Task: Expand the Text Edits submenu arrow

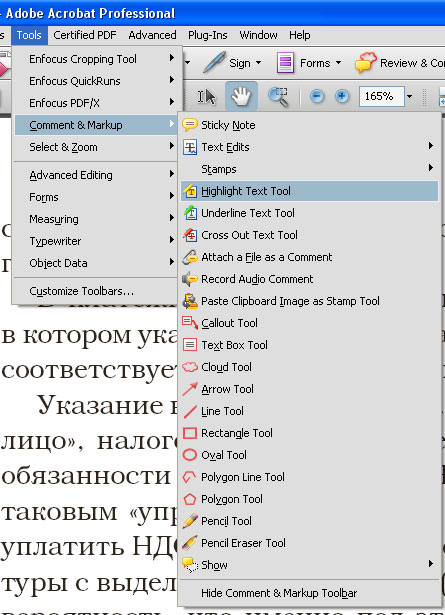Action: click(430, 146)
